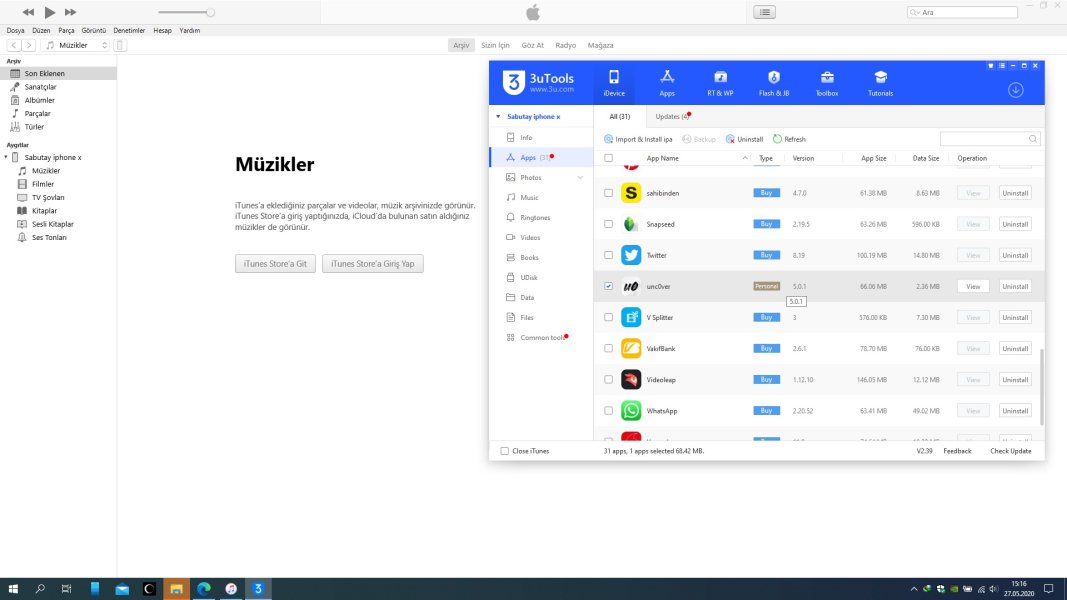Open the download manager arrow icon

(x=1015, y=90)
